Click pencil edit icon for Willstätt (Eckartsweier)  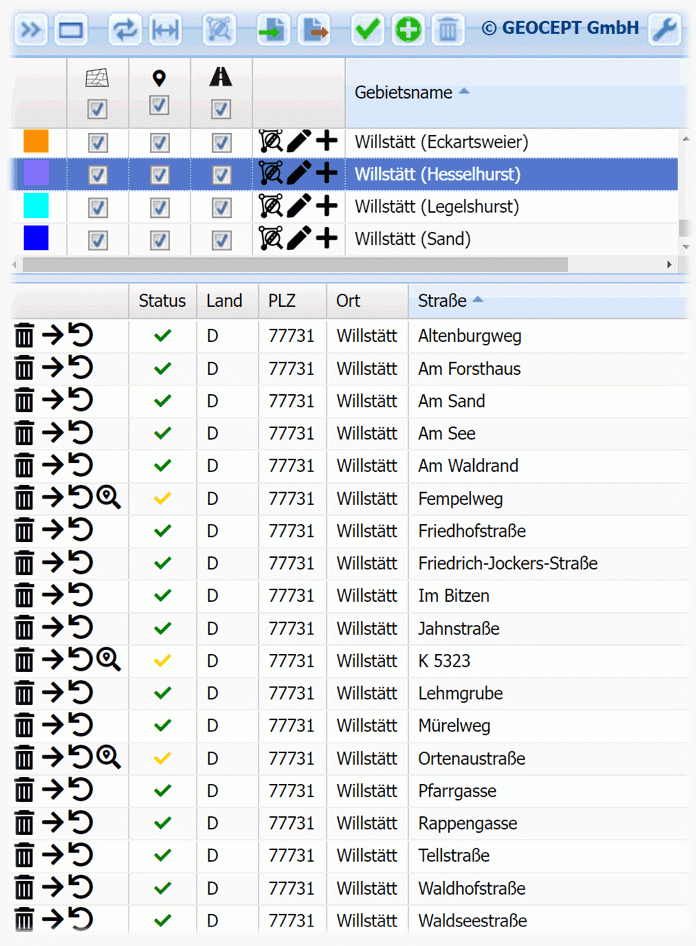pos(298,142)
